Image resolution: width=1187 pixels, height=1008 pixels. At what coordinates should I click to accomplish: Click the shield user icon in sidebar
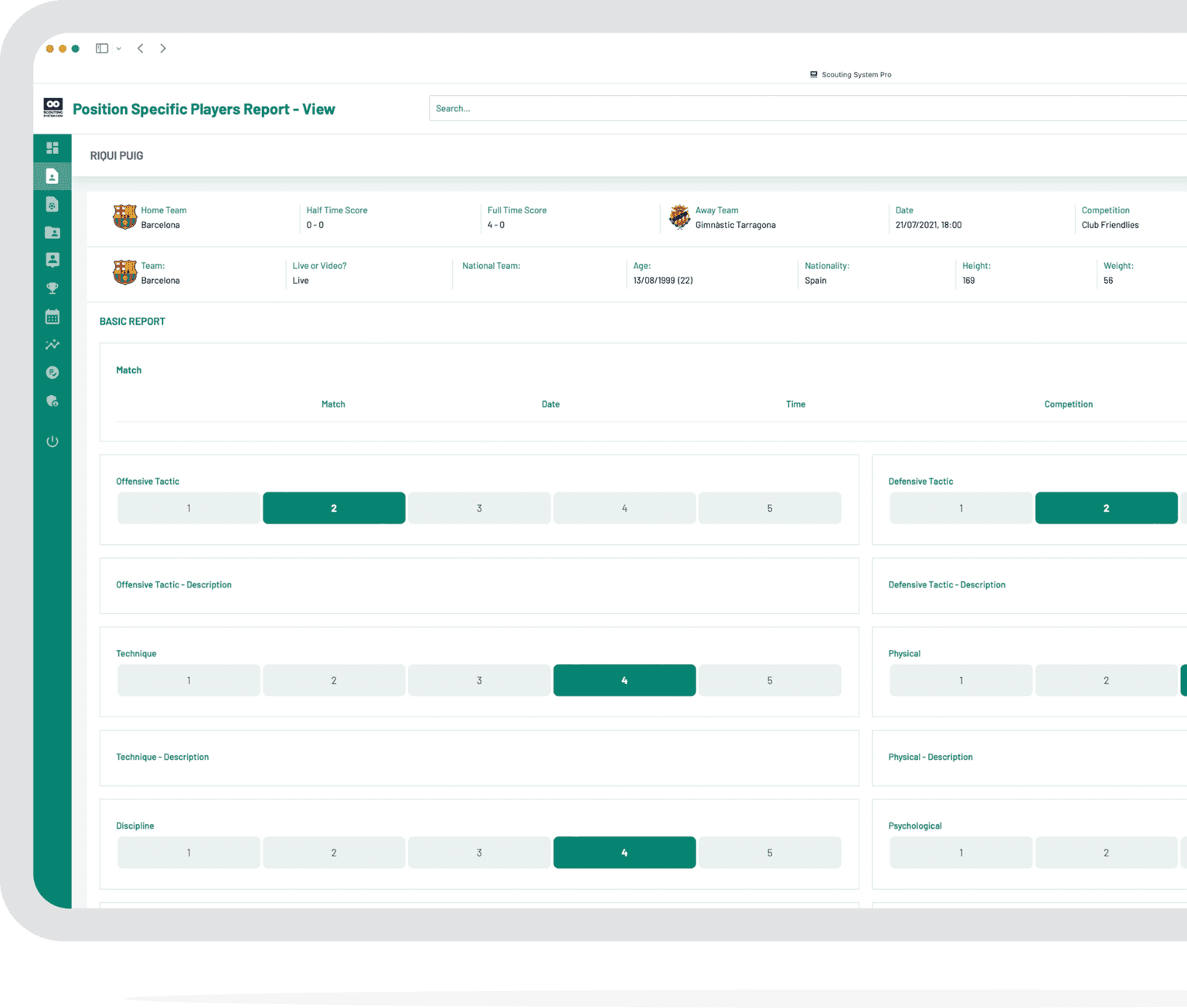53,400
